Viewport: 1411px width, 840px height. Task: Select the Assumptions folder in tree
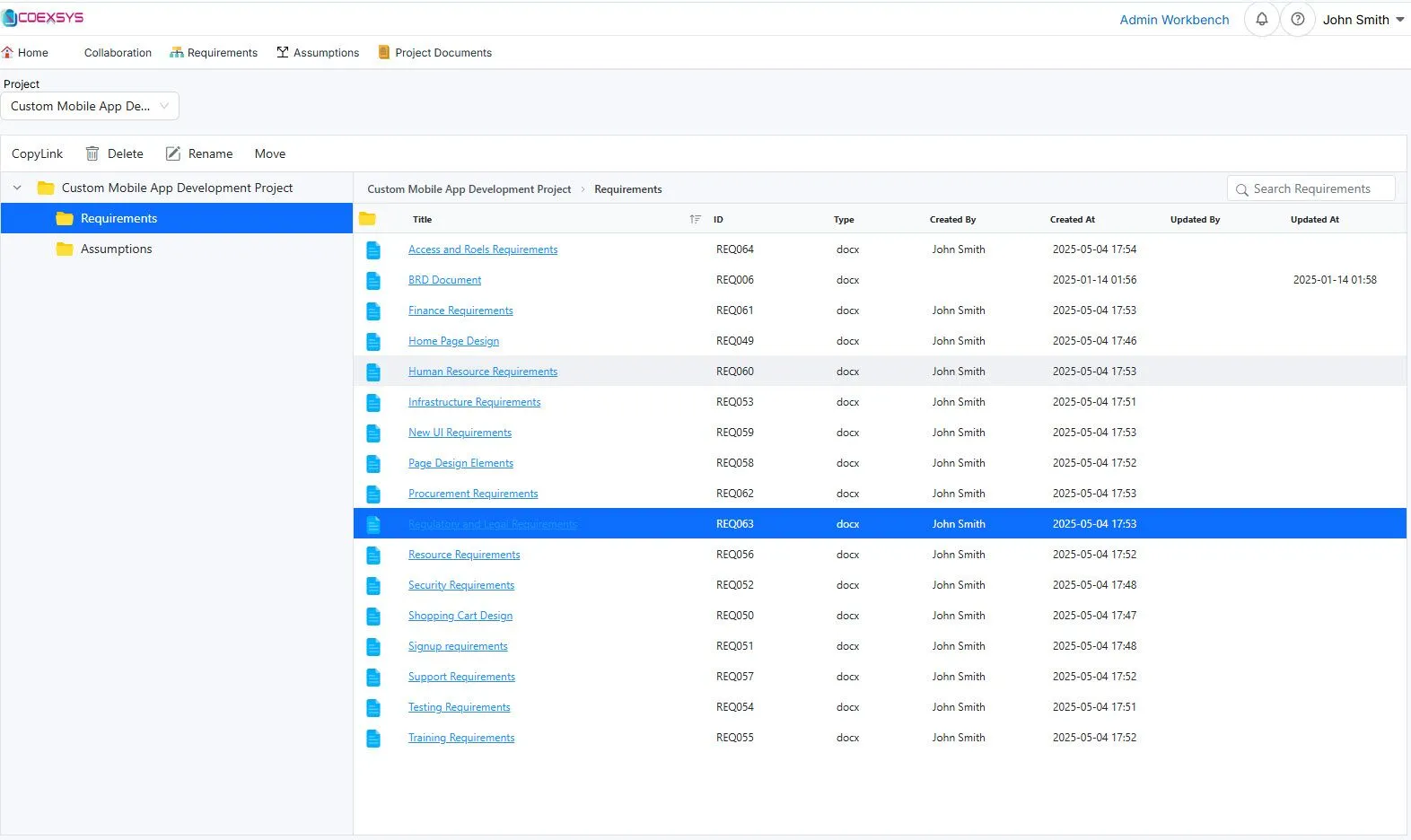pos(116,249)
